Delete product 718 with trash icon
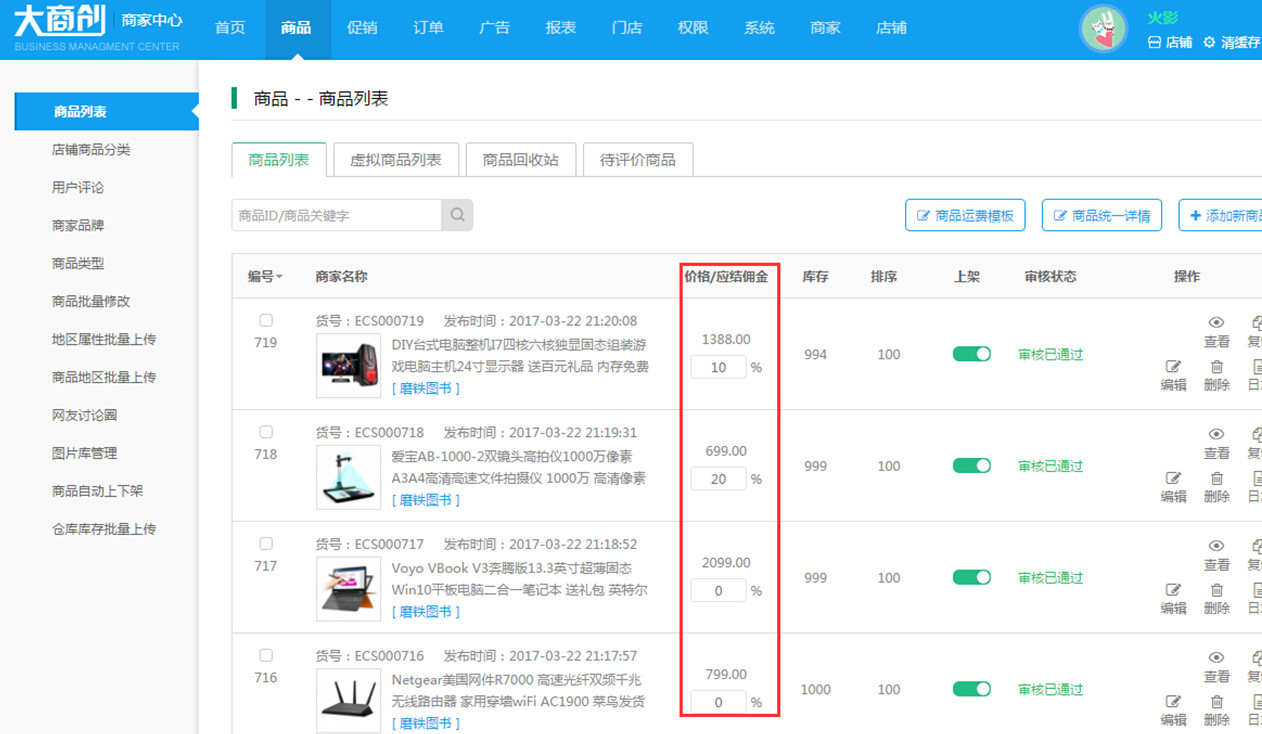The width and height of the screenshot is (1262, 734). (x=1216, y=479)
